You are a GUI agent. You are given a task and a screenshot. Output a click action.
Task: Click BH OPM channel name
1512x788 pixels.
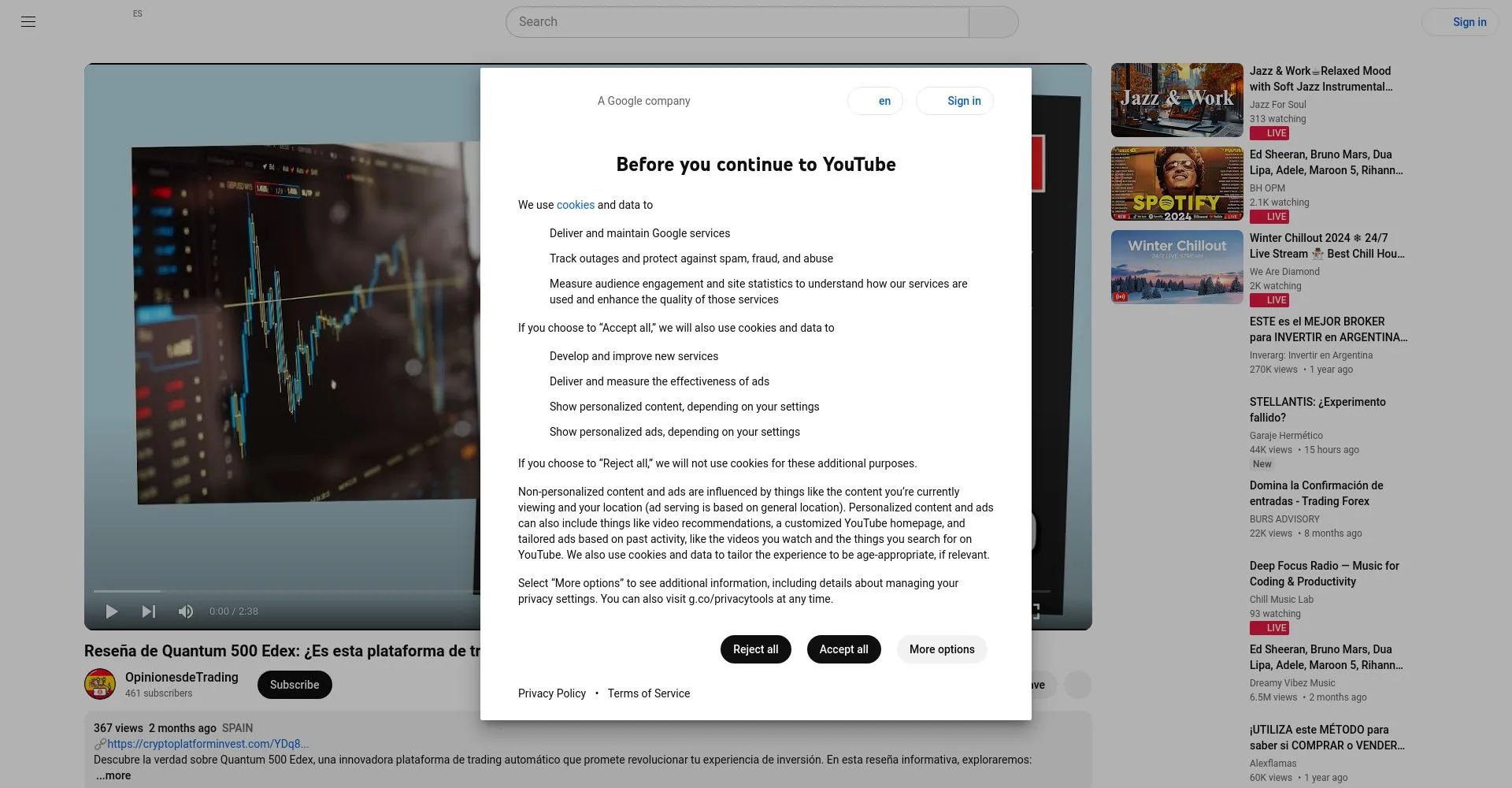pos(1267,188)
